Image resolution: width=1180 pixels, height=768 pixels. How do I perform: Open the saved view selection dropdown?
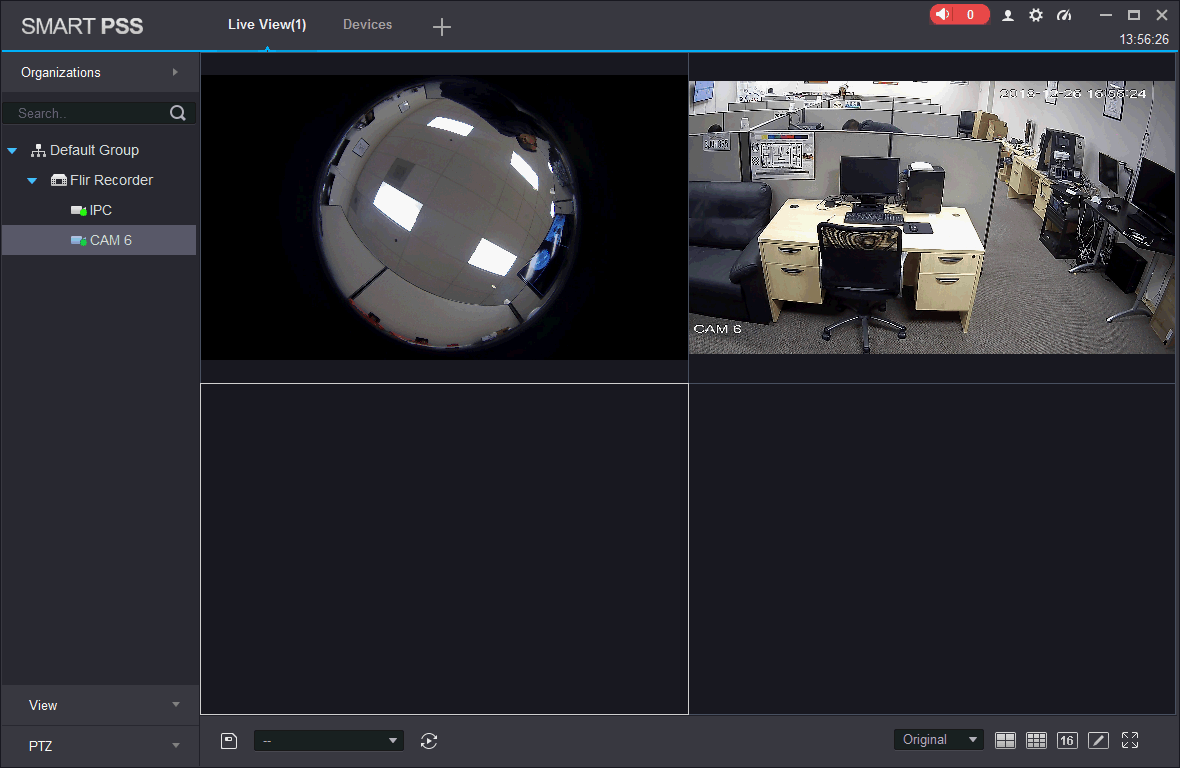(x=329, y=741)
